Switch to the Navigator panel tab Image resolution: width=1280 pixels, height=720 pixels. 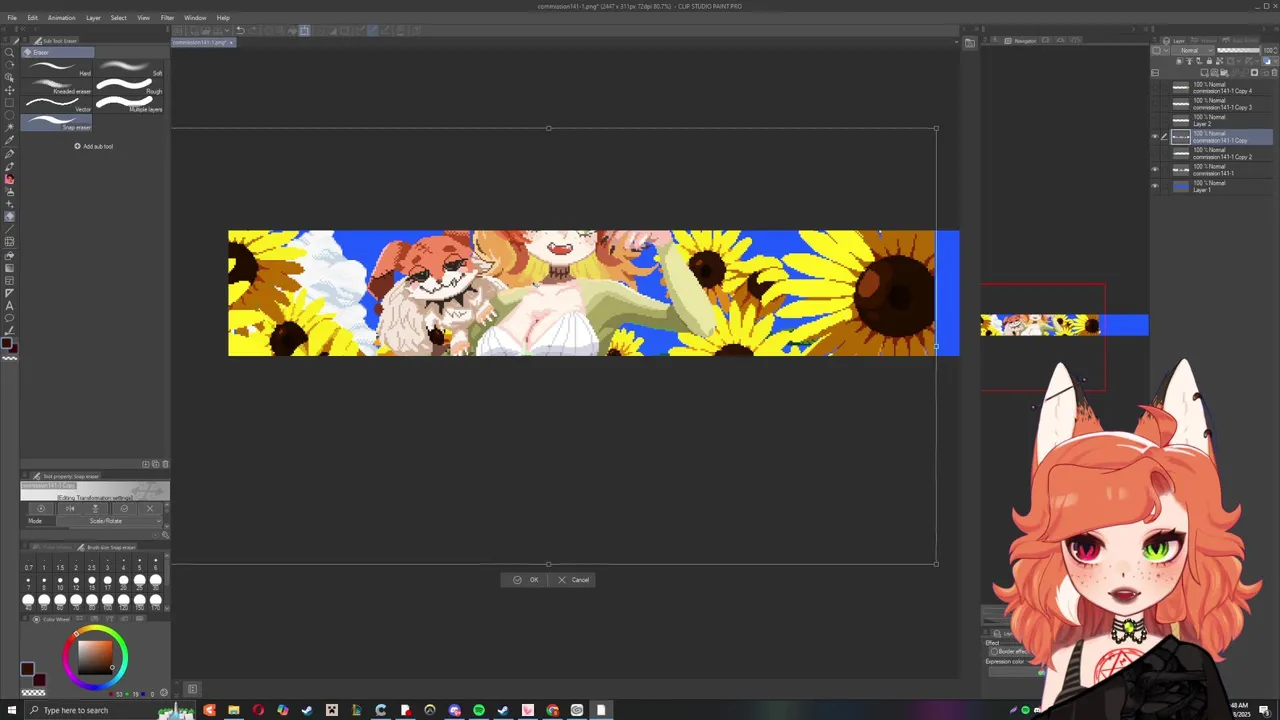[x=1022, y=41]
